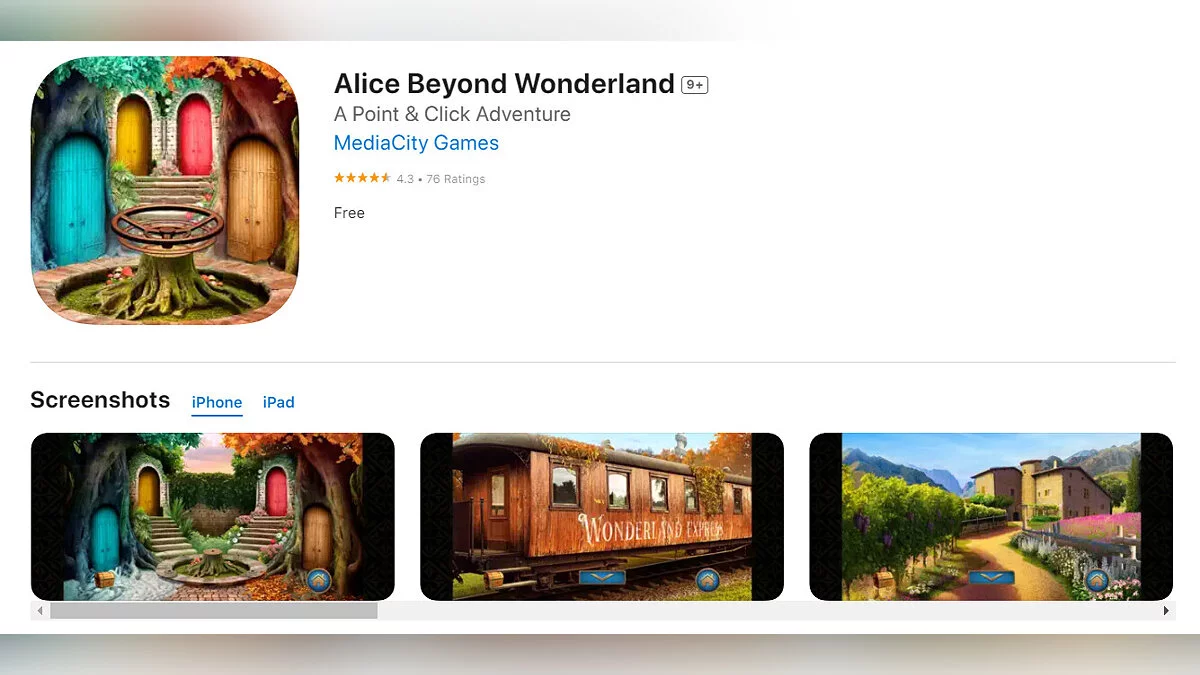Click the blue down arrow in vineyard screenshot
Image resolution: width=1200 pixels, height=675 pixels.
[991, 578]
